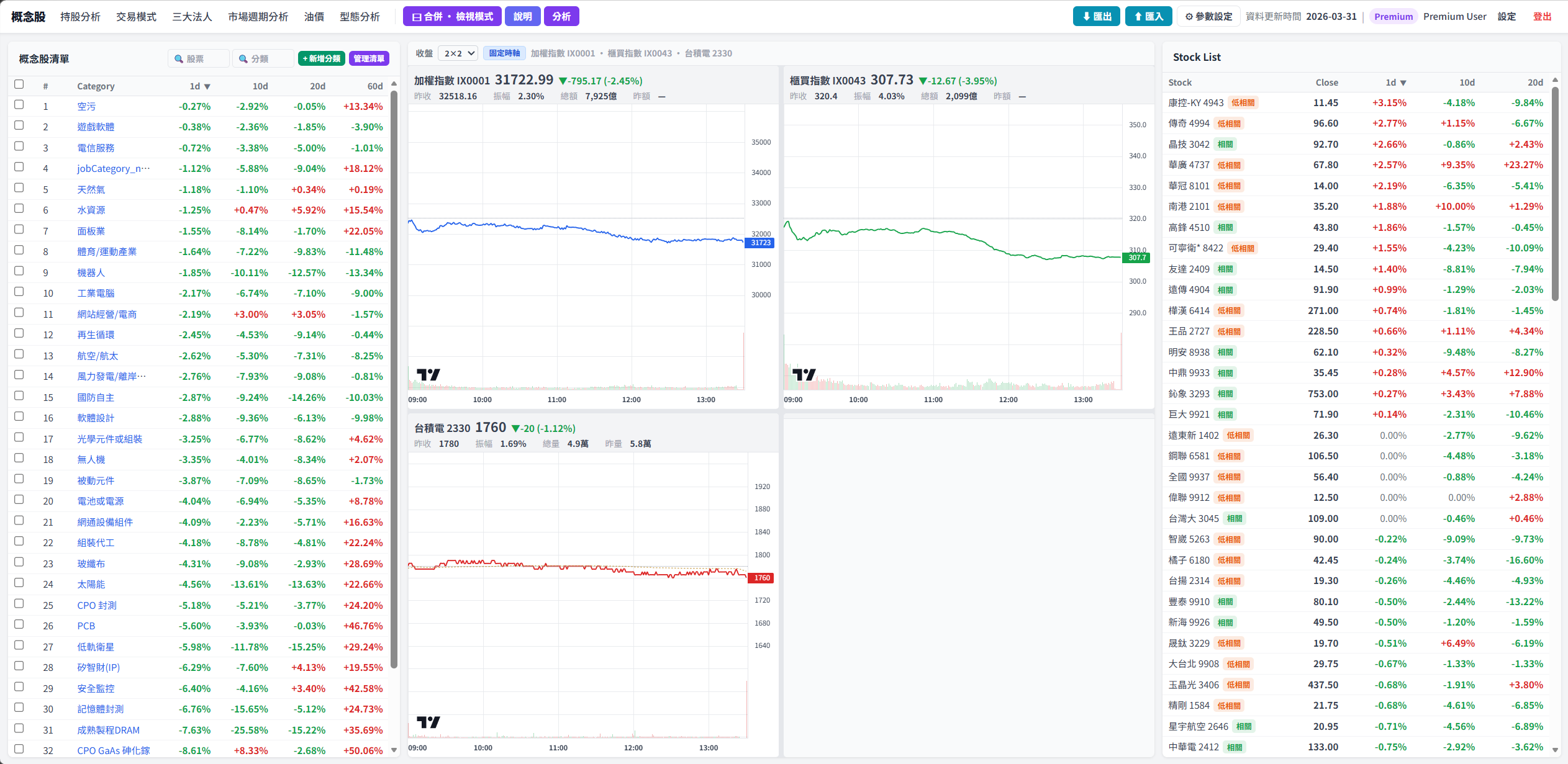The width and height of the screenshot is (1568, 764).
Task: Click the blue 31723 price label
Action: 761,243
